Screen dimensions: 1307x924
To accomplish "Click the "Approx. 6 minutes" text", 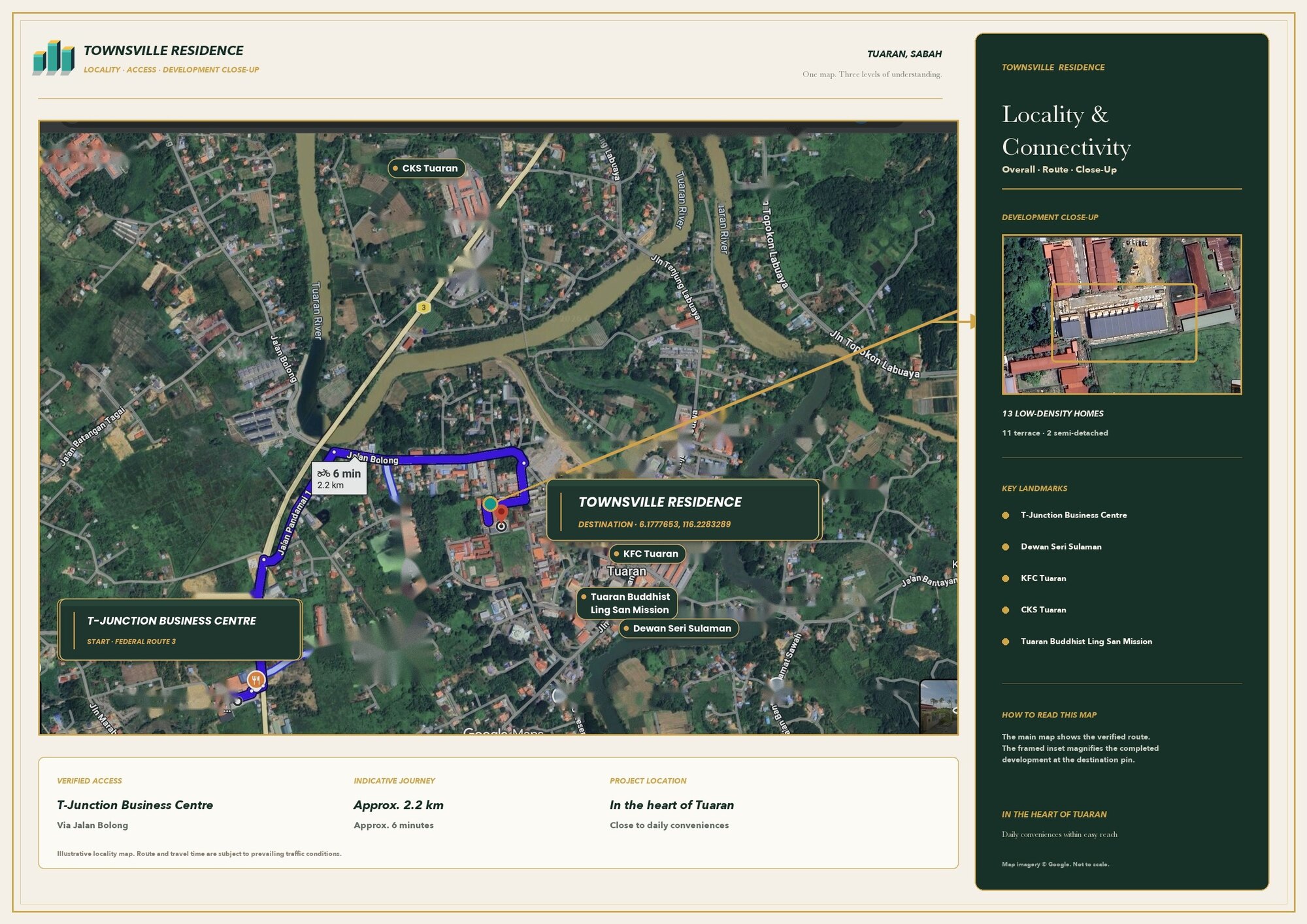I will pyautogui.click(x=393, y=825).
